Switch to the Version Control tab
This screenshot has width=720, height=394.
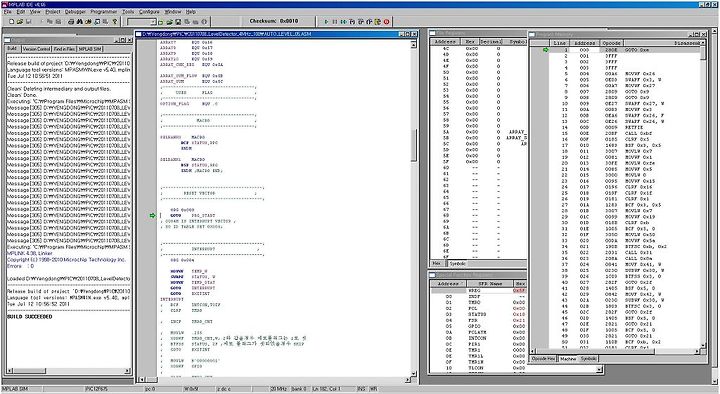coord(36,49)
